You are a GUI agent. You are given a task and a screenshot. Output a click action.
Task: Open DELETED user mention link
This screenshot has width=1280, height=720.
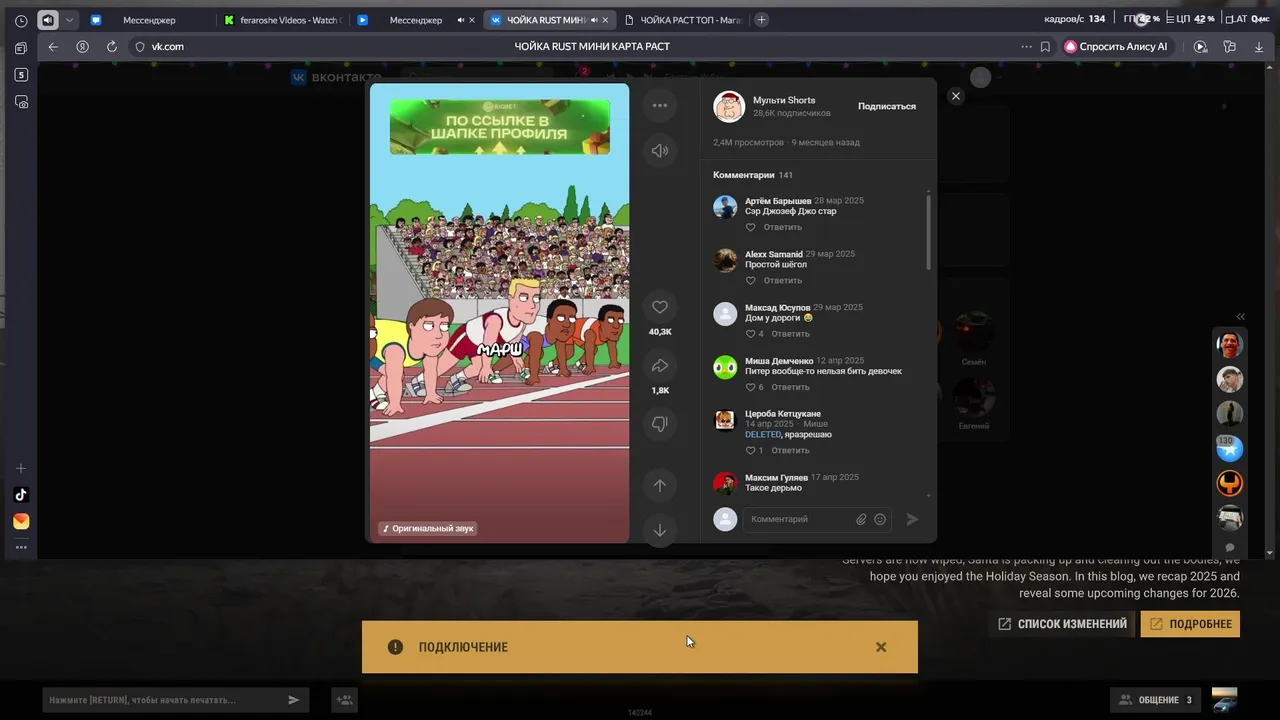pyautogui.click(x=763, y=435)
